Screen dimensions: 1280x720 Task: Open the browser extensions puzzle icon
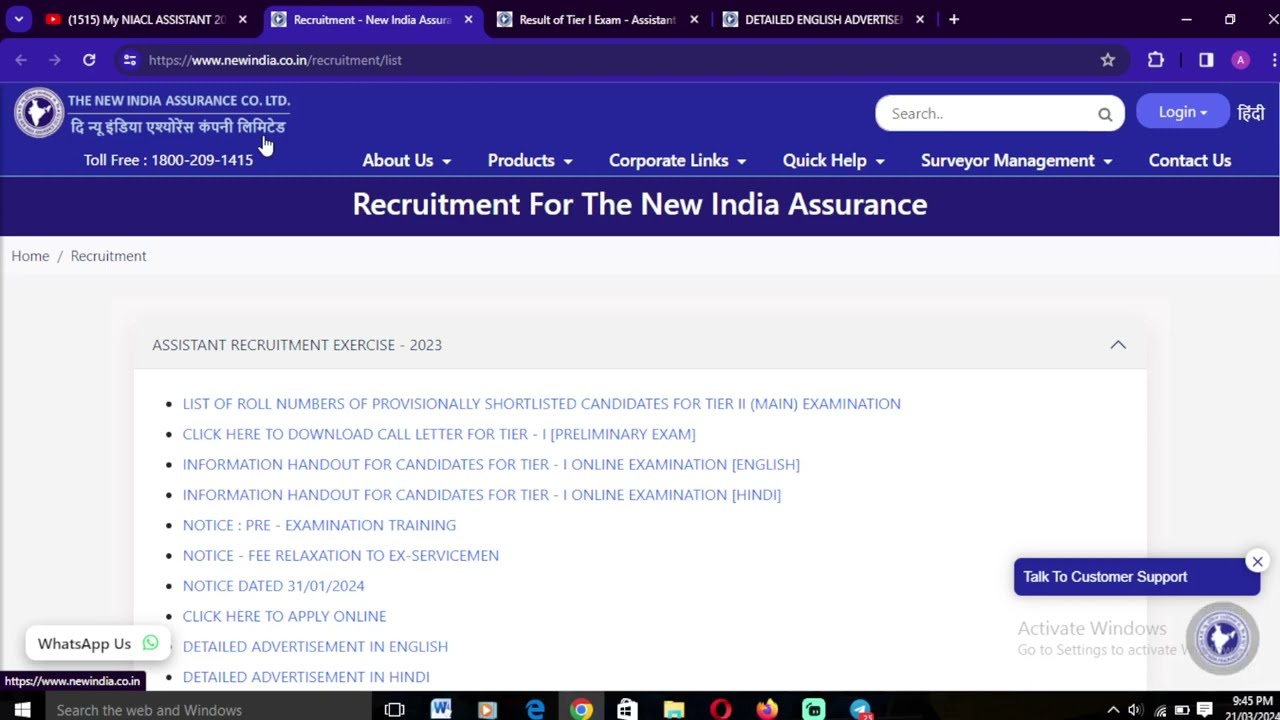[1156, 60]
